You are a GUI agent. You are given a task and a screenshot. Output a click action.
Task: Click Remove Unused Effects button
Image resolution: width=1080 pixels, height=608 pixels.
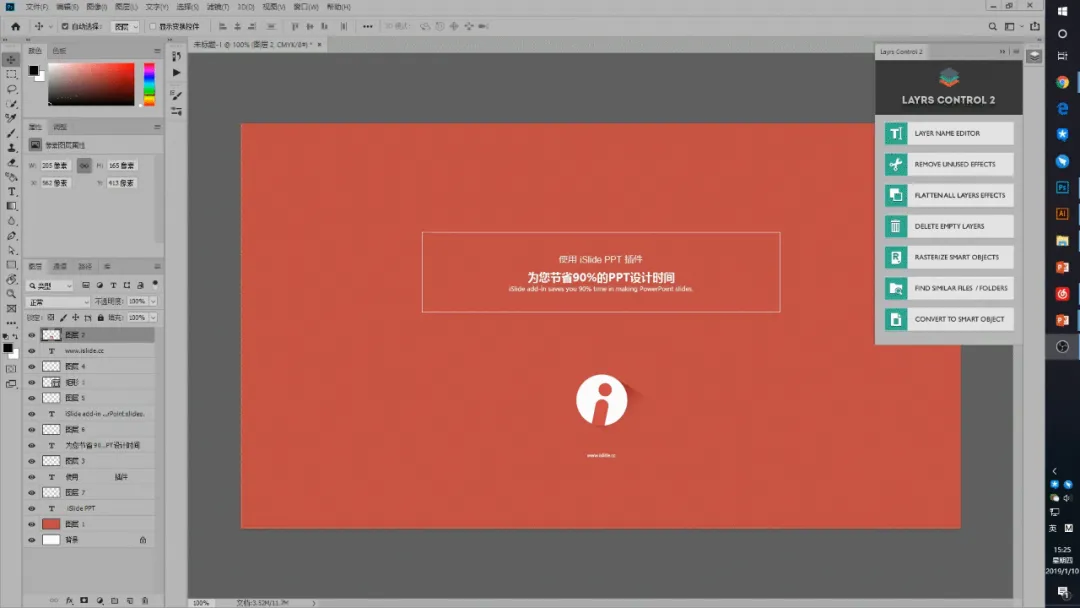949,164
